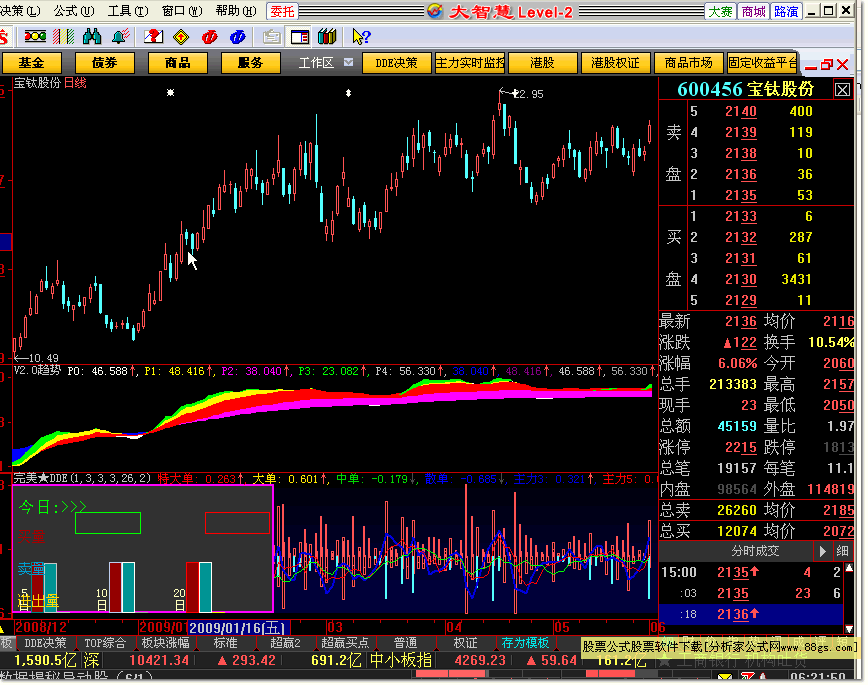Open the 主力实时监控 workspace button

469,63
